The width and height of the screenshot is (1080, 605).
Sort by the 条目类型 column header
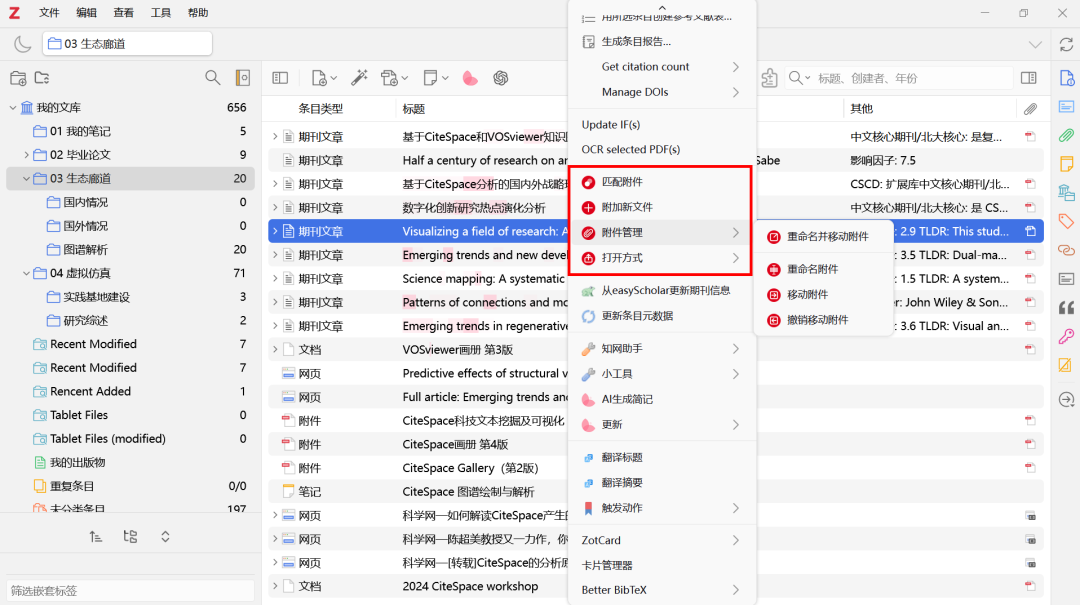(x=321, y=109)
